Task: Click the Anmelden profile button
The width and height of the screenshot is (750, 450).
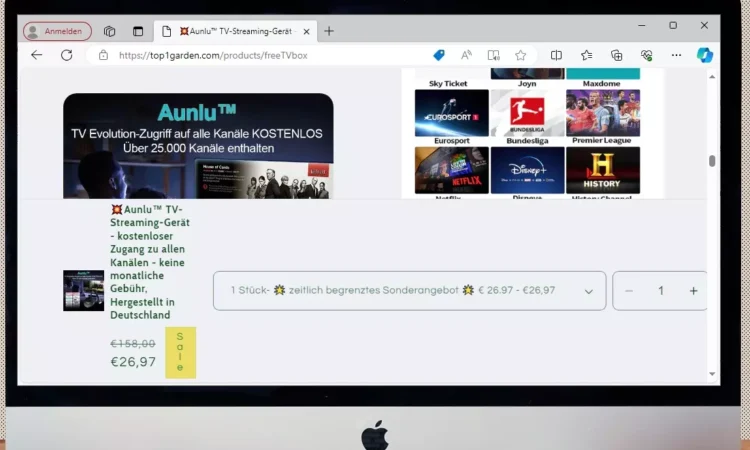Action: pos(57,32)
